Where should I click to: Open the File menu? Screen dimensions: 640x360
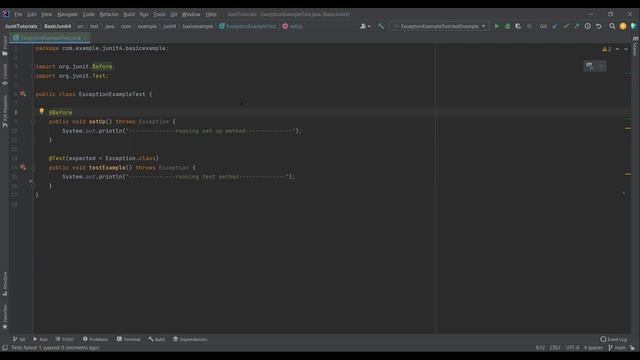[18, 14]
